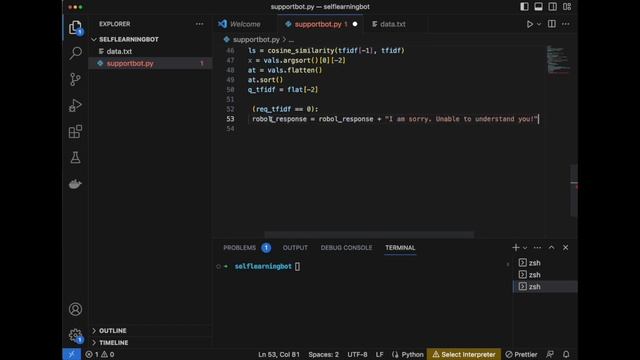Open Explorer views and more actions menu
Image resolution: width=640 pixels, height=360 pixels.
[200, 24]
